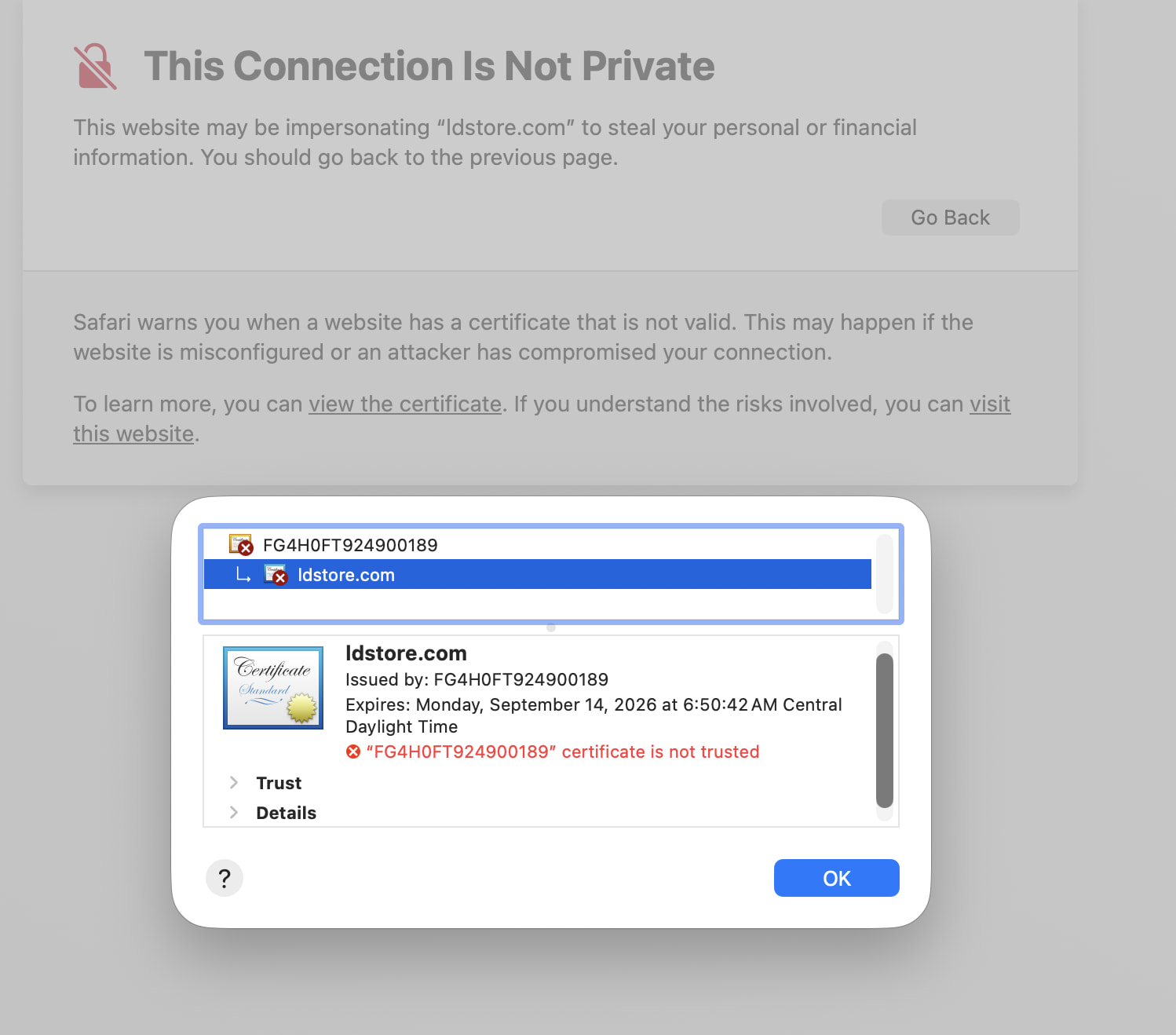
Task: Click the crossed-out padlock warning icon
Action: 95,67
